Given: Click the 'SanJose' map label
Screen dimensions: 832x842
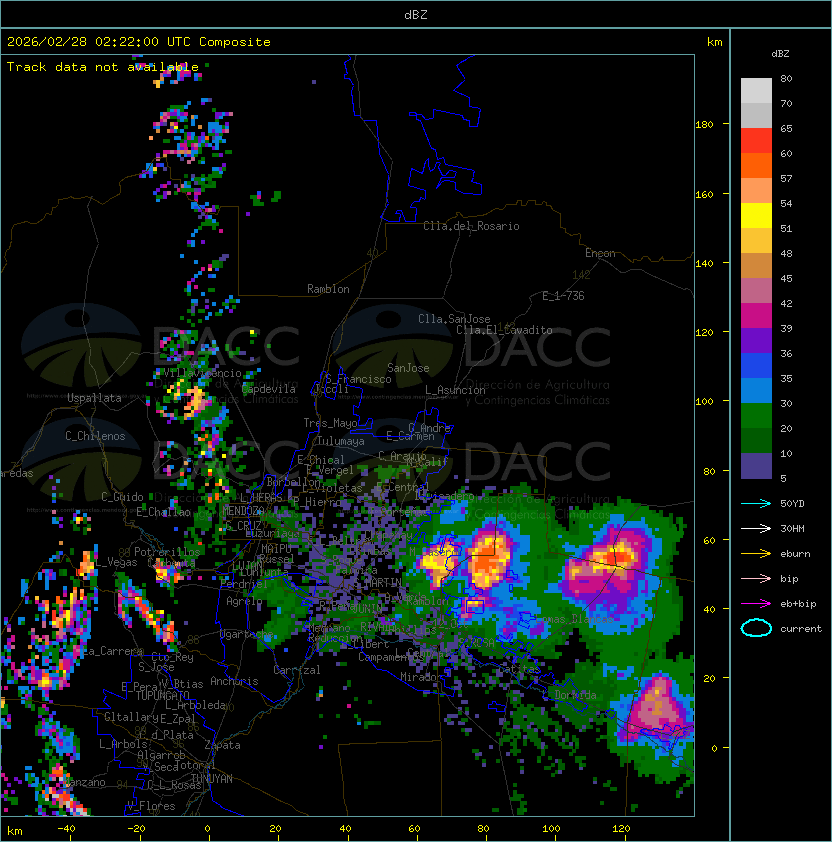Looking at the screenshot, I should pos(408,368).
